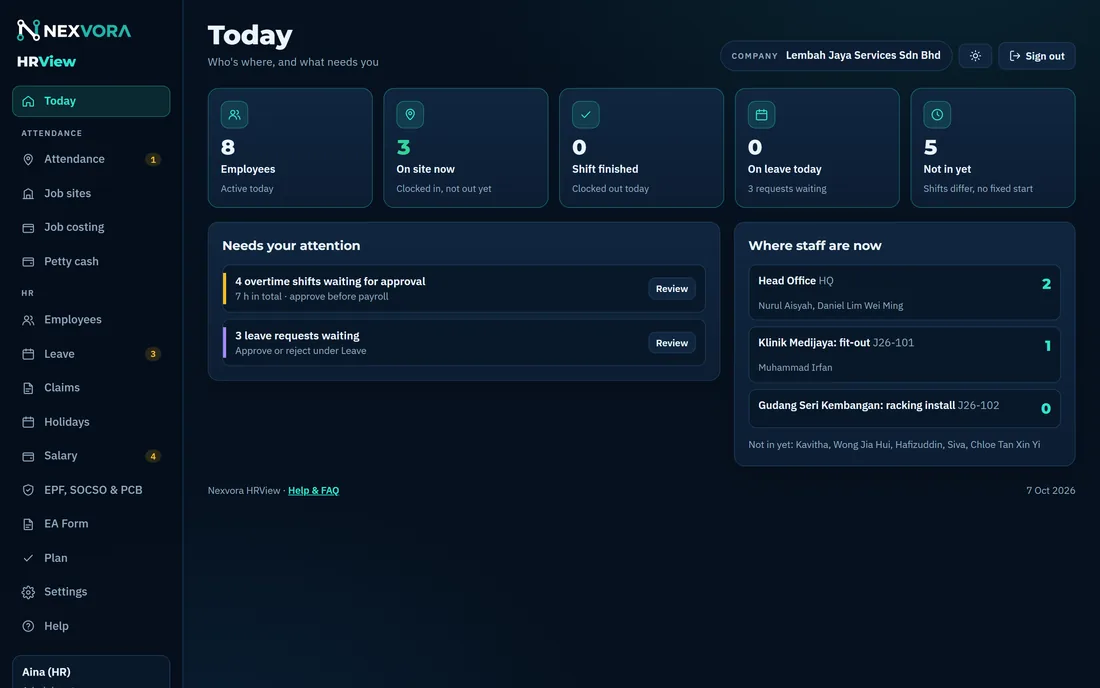
Task: Click the Claims document icon
Action: [28, 388]
